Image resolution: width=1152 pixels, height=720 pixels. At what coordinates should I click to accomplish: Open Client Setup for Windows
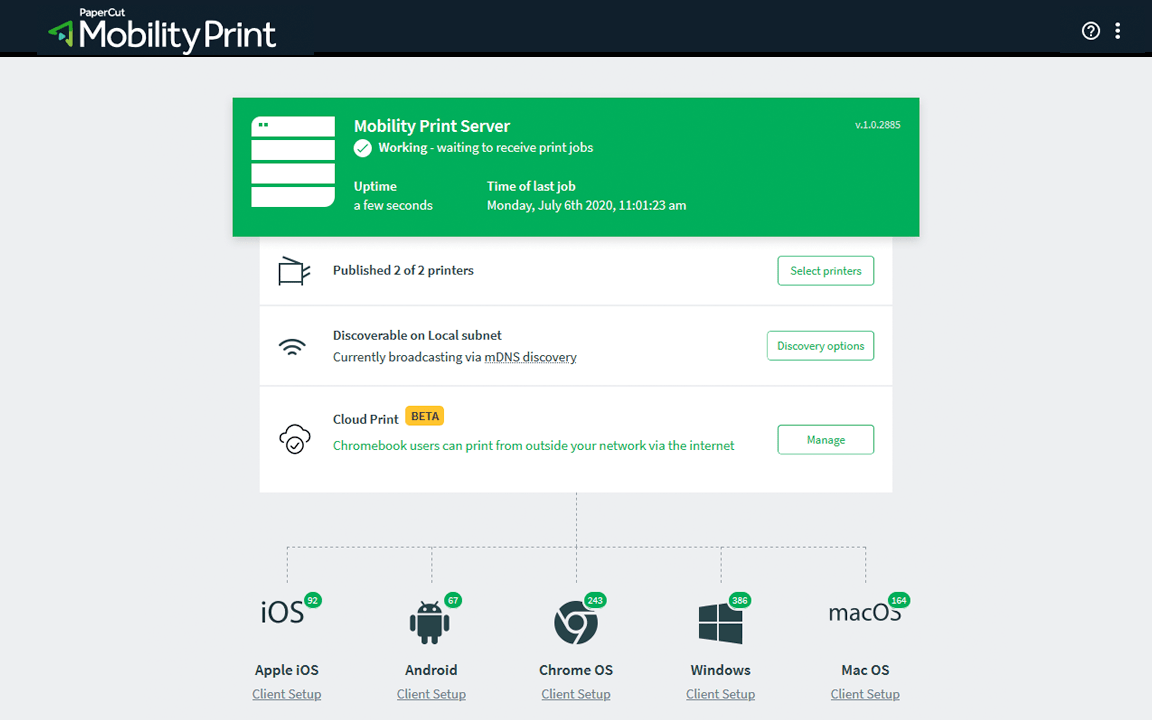(721, 694)
